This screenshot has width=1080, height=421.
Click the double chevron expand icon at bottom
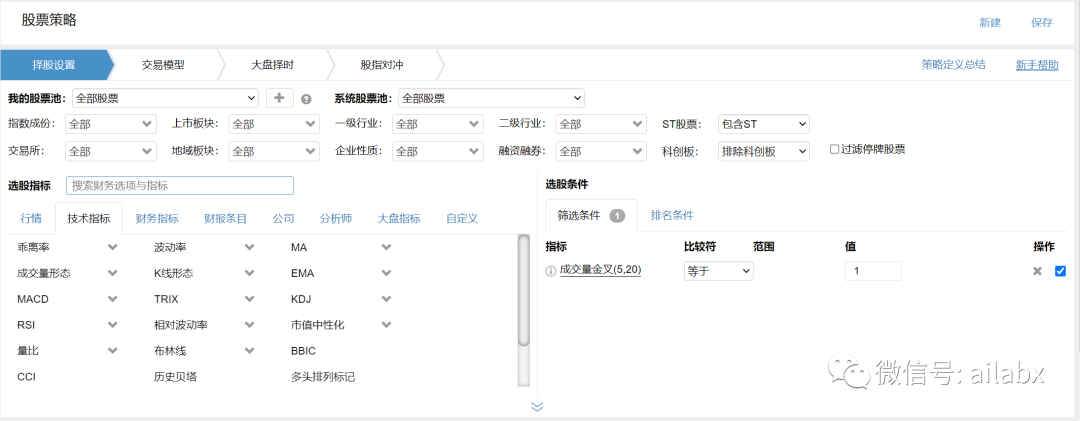click(537, 407)
